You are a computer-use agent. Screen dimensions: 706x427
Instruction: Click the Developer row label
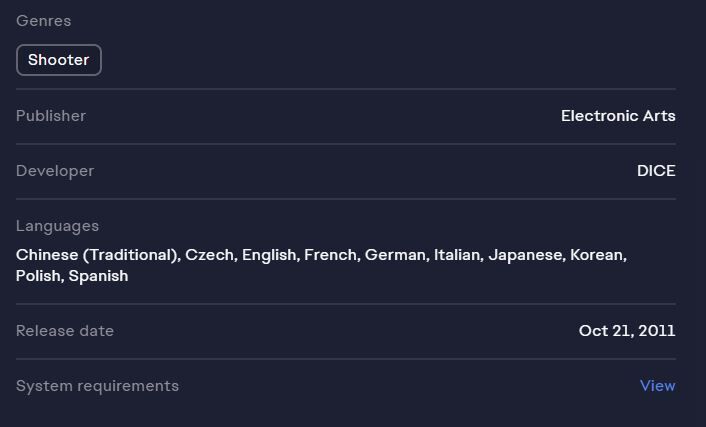point(55,171)
